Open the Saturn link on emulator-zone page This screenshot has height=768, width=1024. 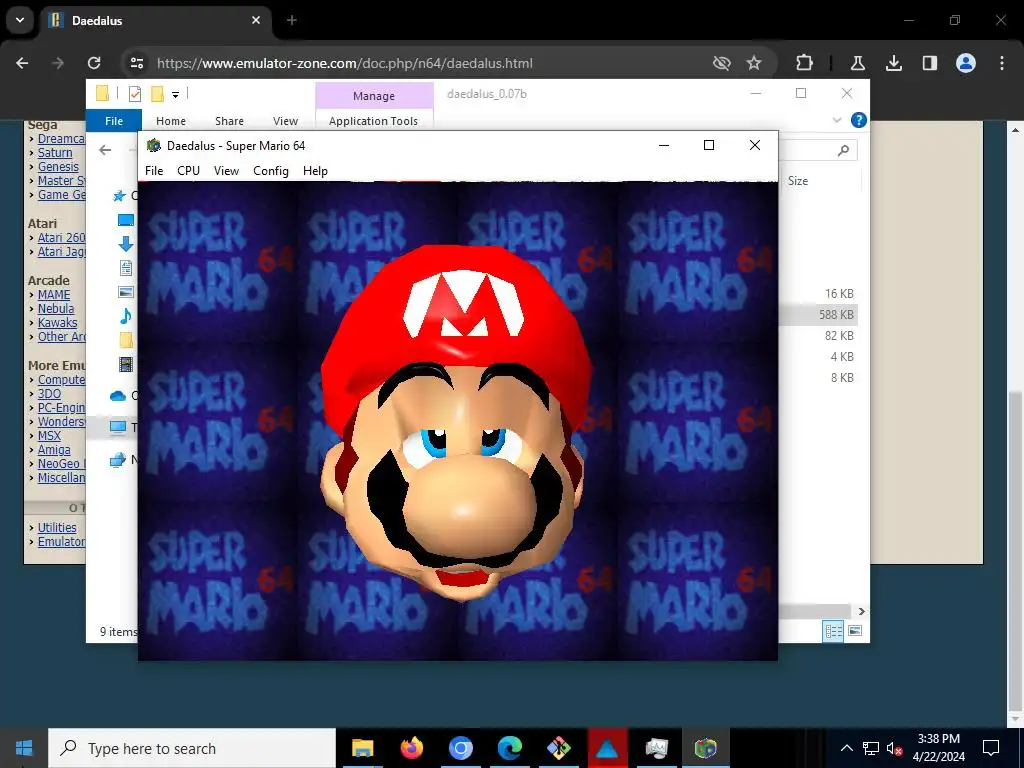click(55, 152)
